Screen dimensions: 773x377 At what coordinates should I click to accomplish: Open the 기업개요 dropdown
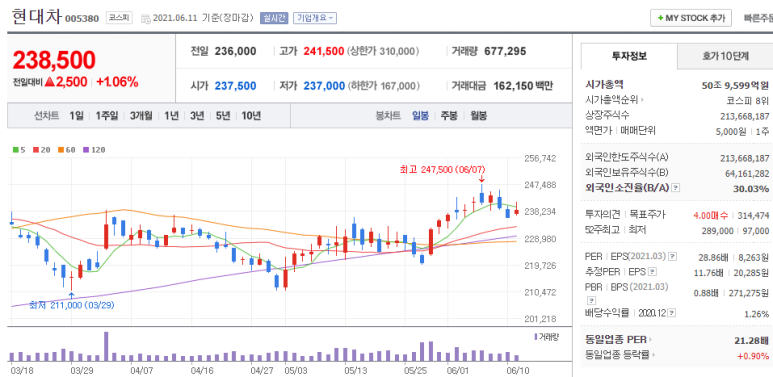(x=315, y=18)
